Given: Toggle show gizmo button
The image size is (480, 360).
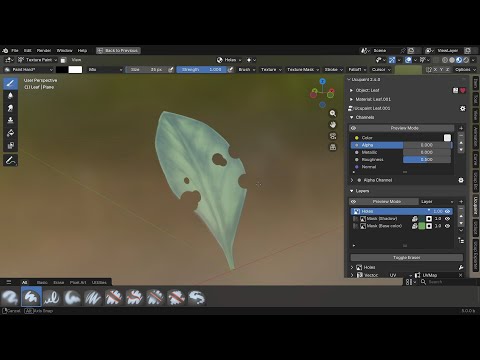Looking at the screenshot, I should (392, 60).
